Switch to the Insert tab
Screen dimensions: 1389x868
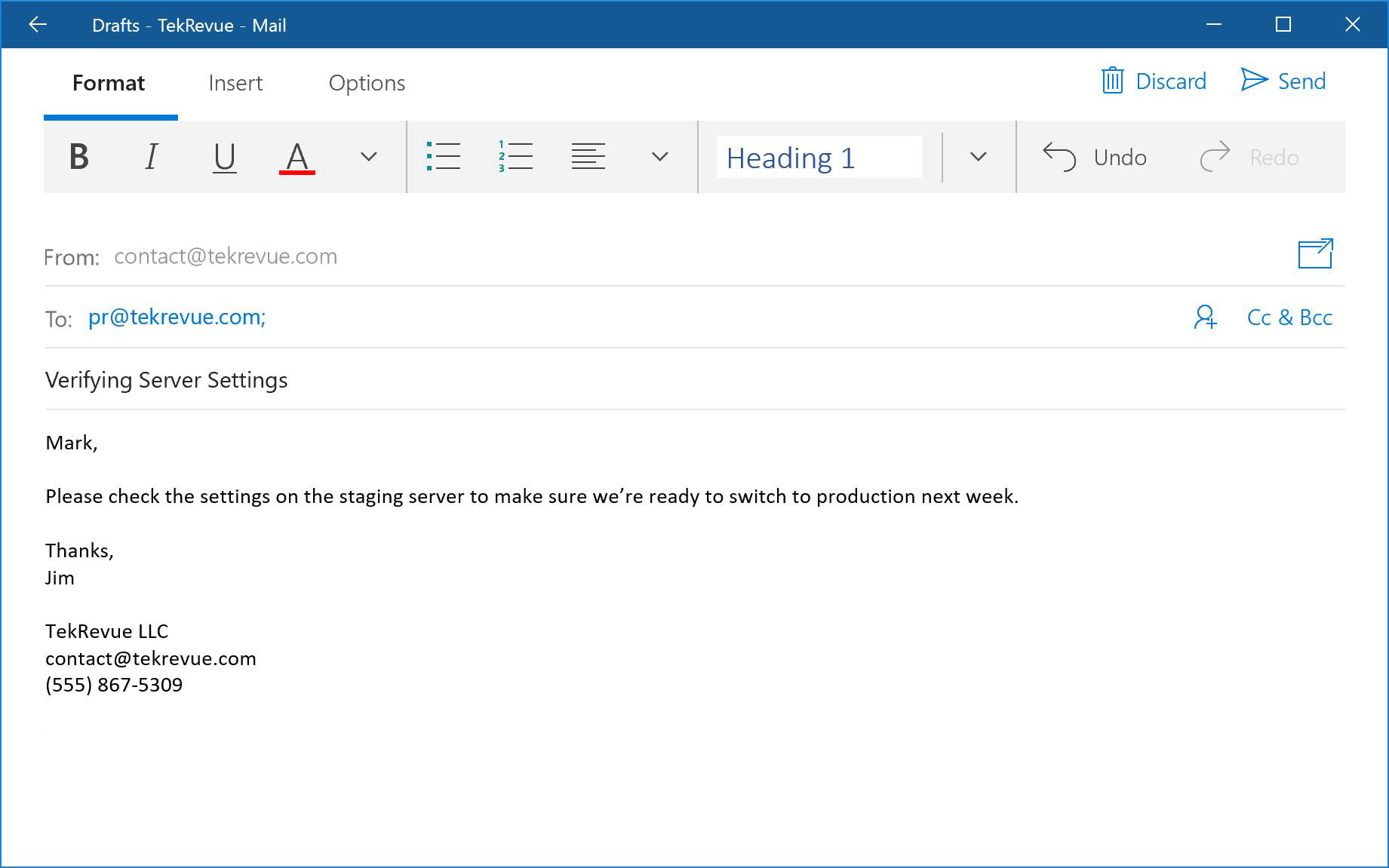pyautogui.click(x=235, y=82)
